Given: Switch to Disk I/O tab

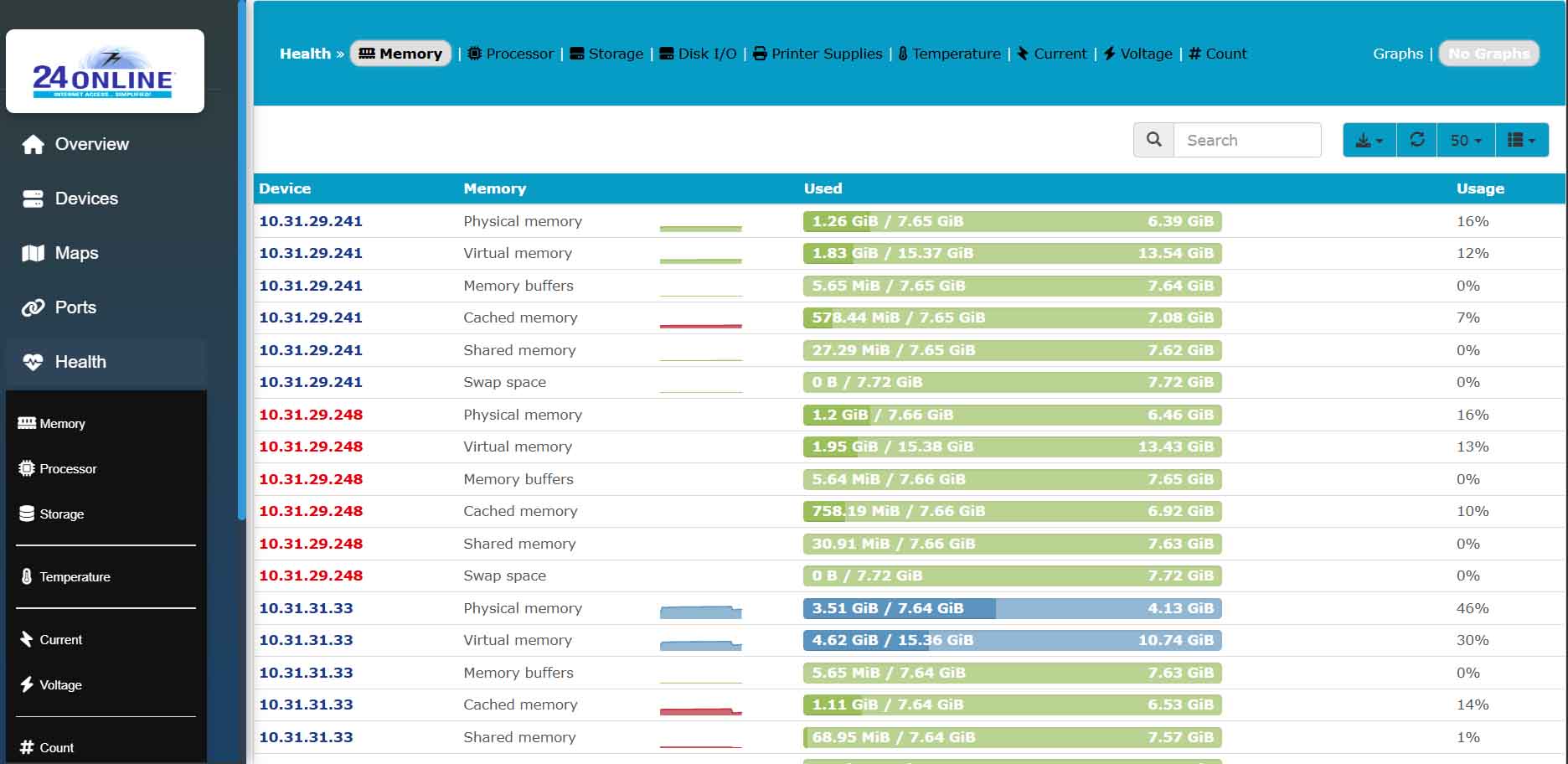Looking at the screenshot, I should pos(698,54).
